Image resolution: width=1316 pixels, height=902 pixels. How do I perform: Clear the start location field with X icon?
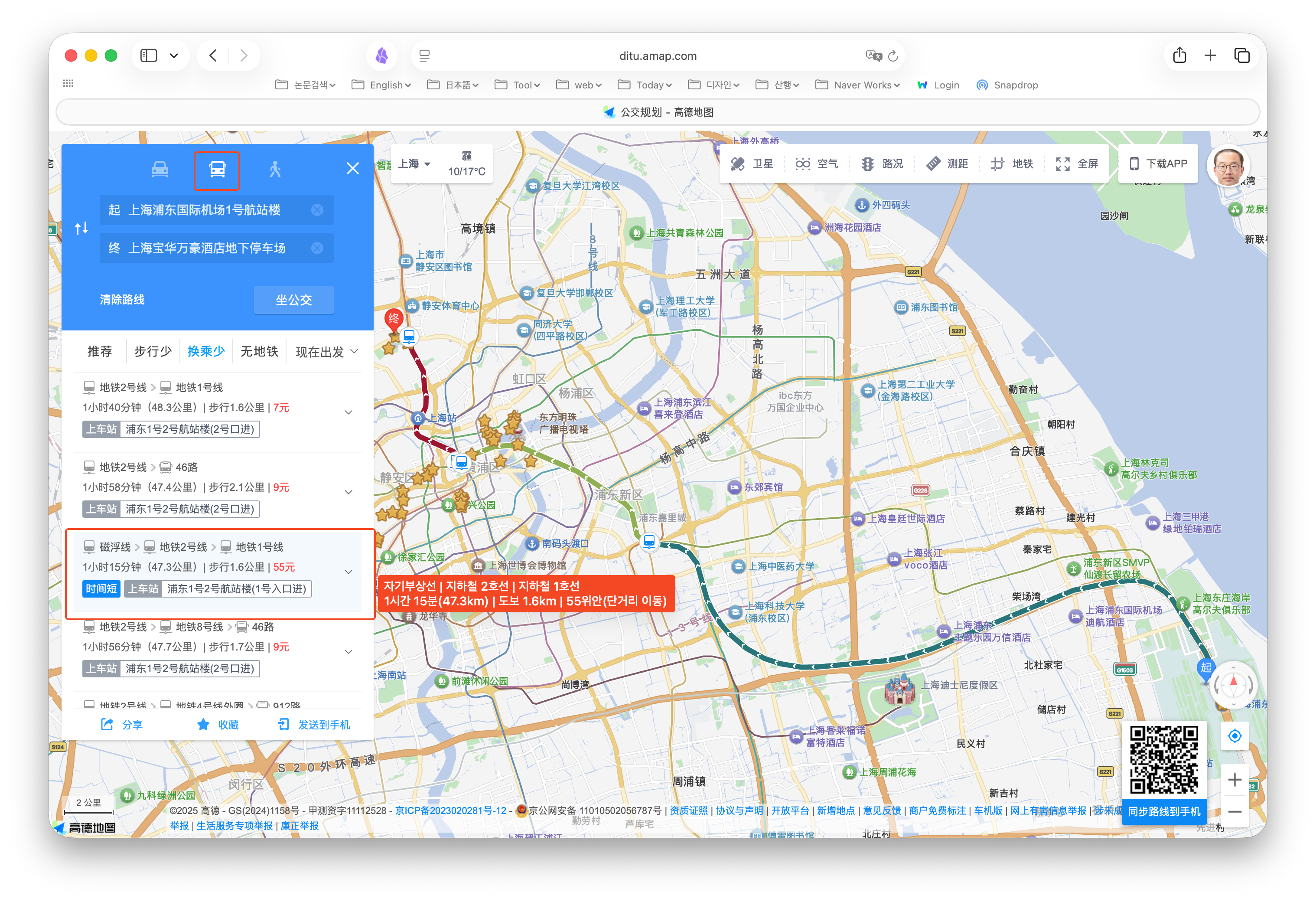click(x=317, y=210)
